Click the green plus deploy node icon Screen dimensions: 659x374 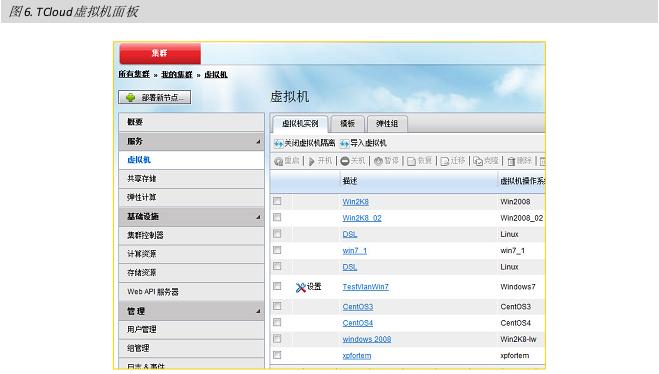[x=131, y=97]
